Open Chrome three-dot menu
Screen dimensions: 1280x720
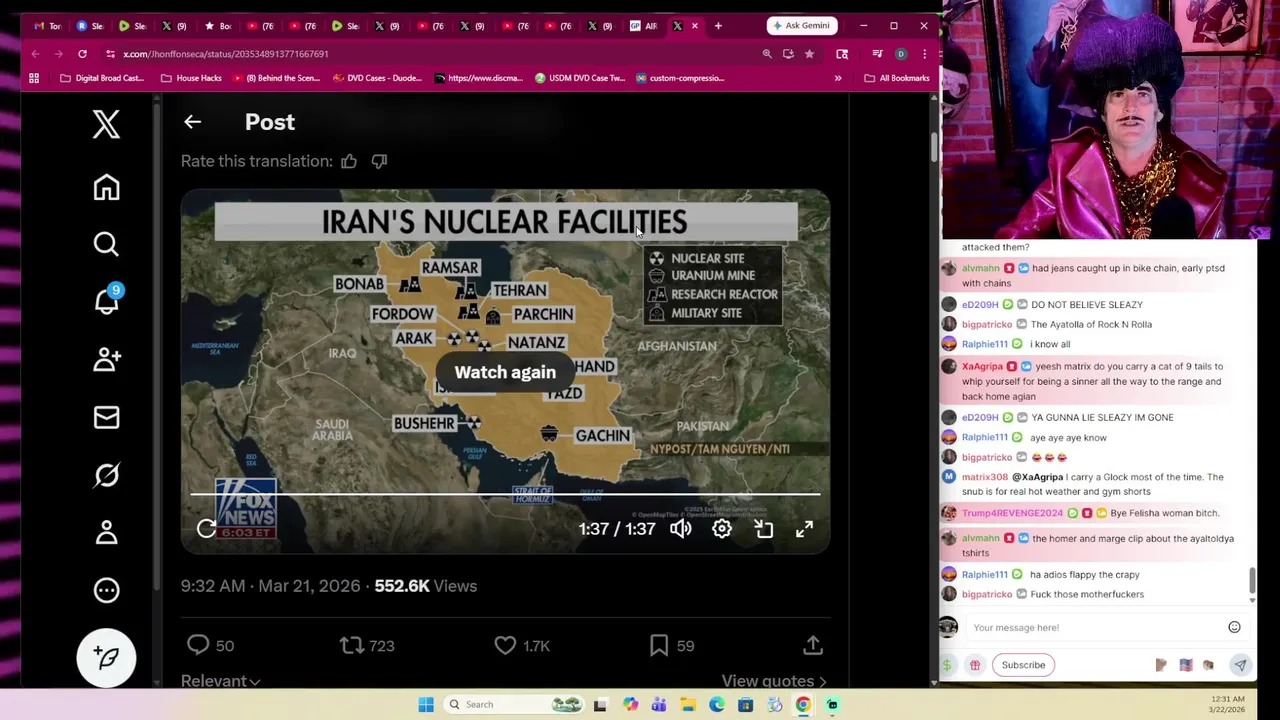tap(924, 54)
